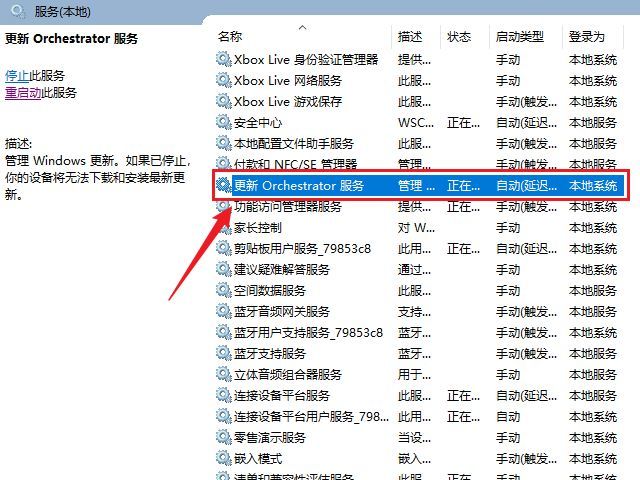
Task: Click 停止 link to stop the service
Action: coord(17,76)
